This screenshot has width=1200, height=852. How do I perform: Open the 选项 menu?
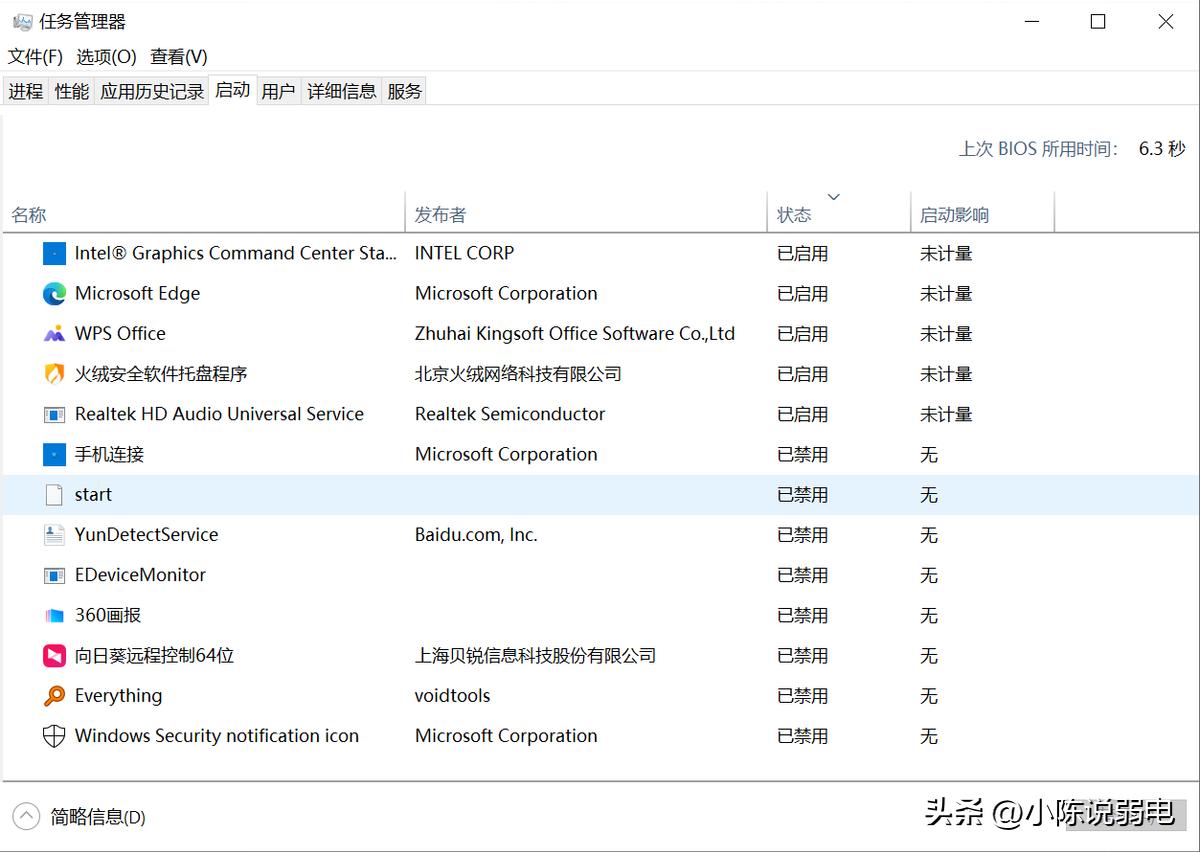[105, 57]
